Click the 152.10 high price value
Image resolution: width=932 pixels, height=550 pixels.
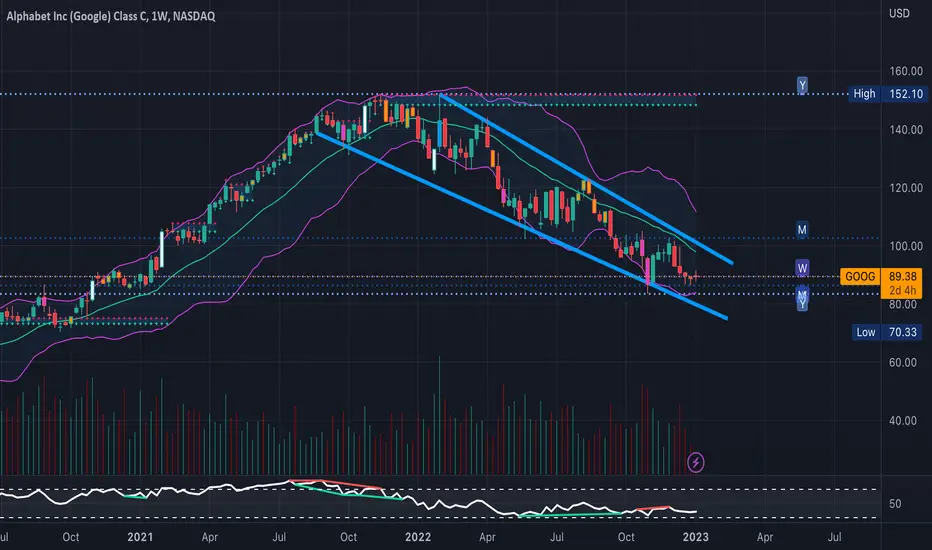tap(906, 94)
